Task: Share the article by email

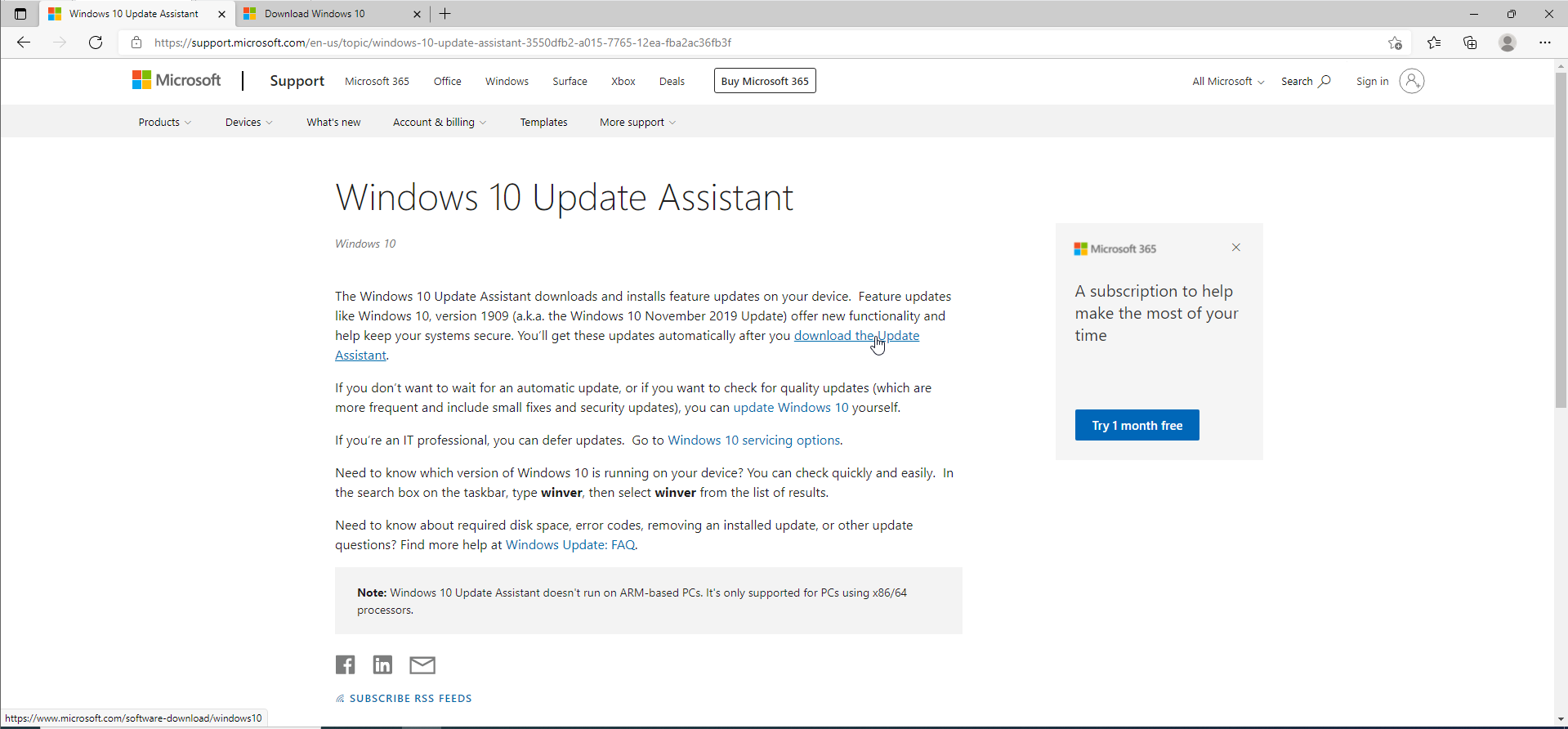Action: [422, 664]
